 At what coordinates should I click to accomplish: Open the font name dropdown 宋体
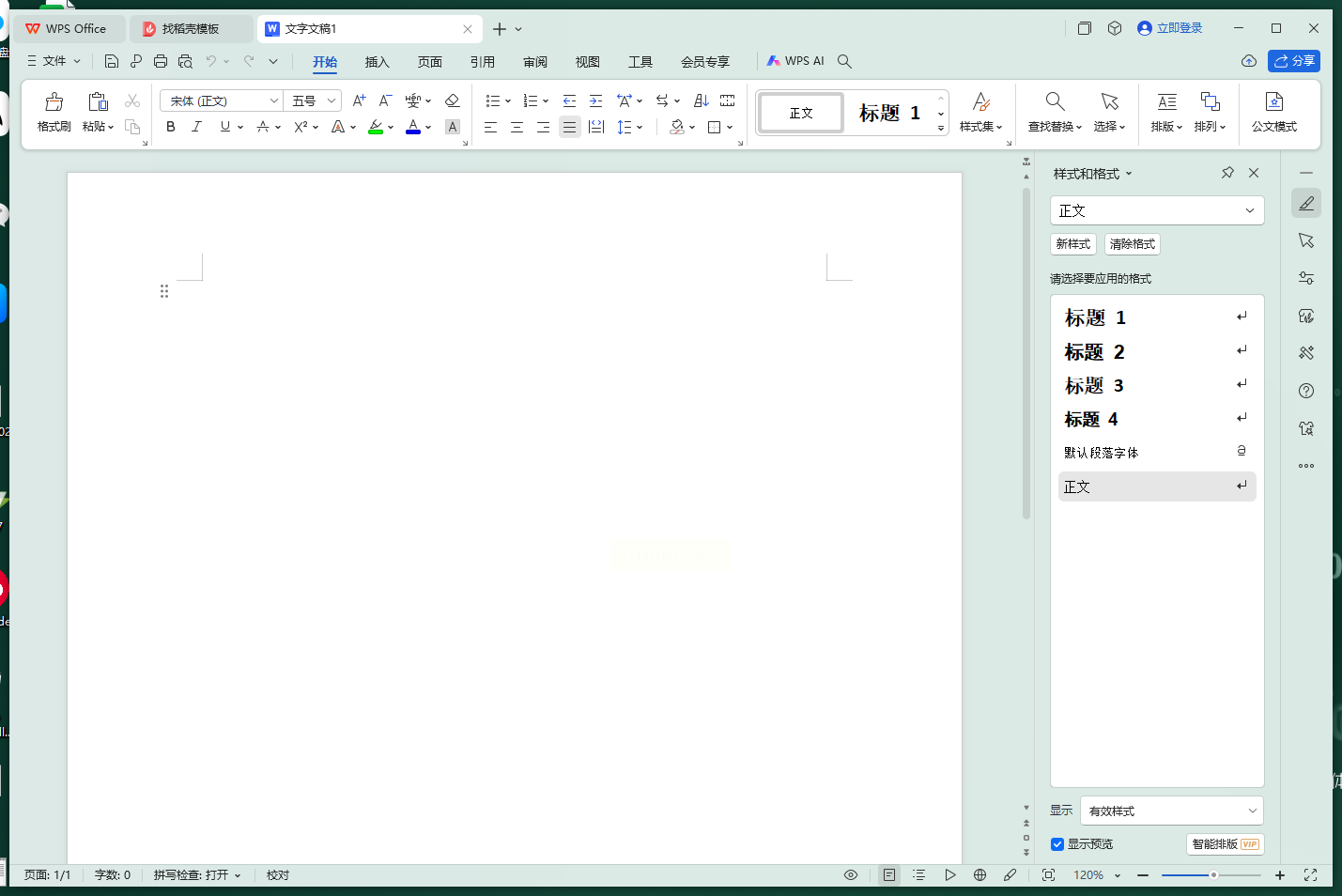coord(274,100)
